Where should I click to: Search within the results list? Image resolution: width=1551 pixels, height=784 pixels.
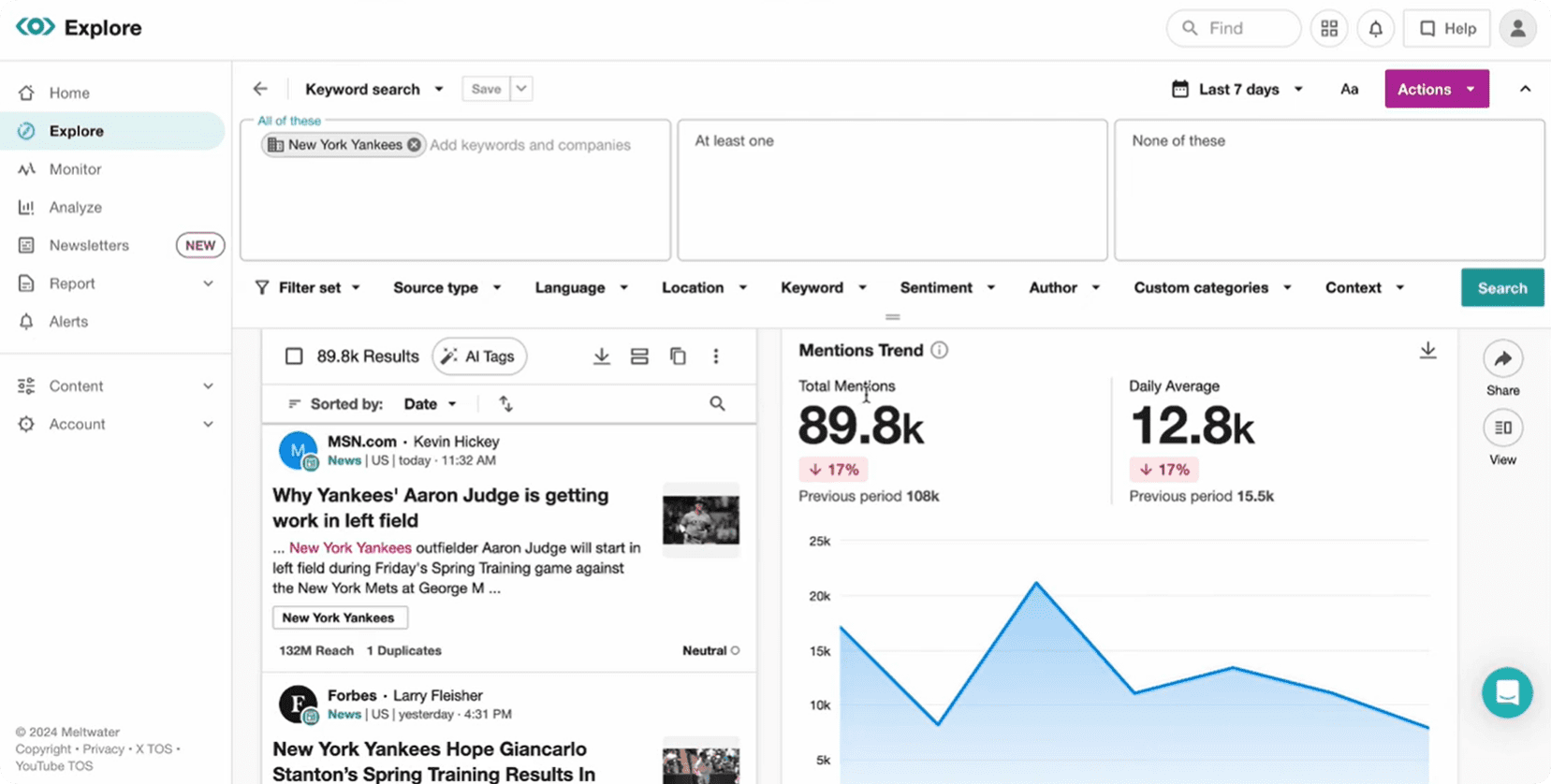point(717,404)
